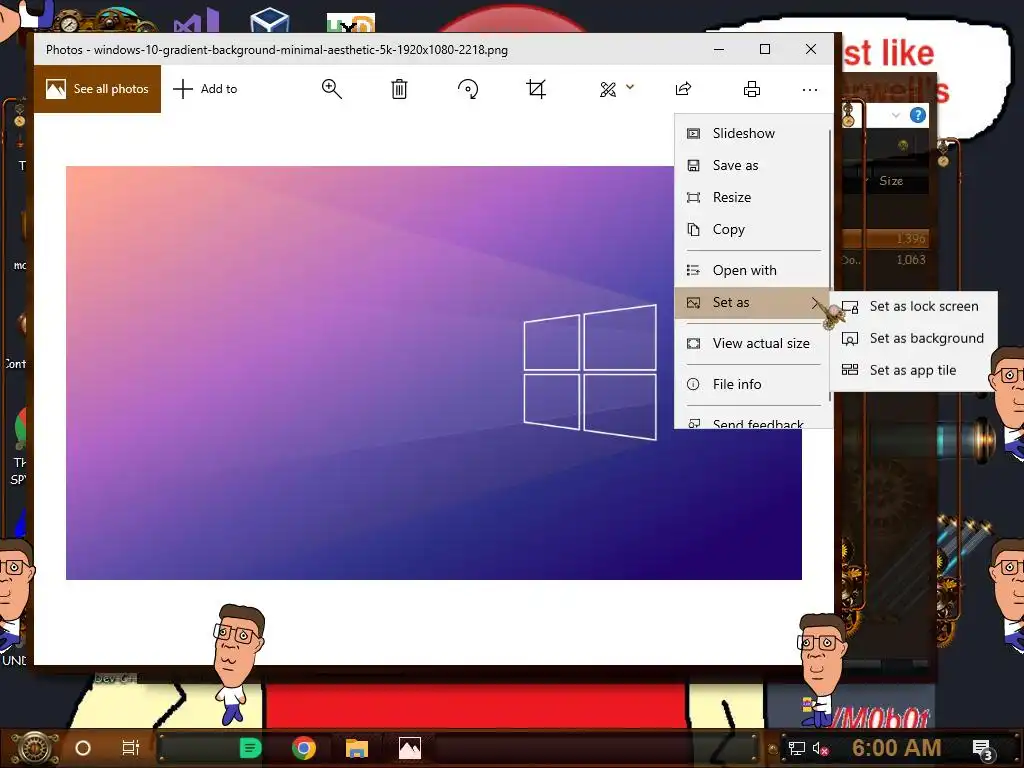The width and height of the screenshot is (1024, 768).
Task: Click the background picture icon in submenu
Action: pos(850,339)
